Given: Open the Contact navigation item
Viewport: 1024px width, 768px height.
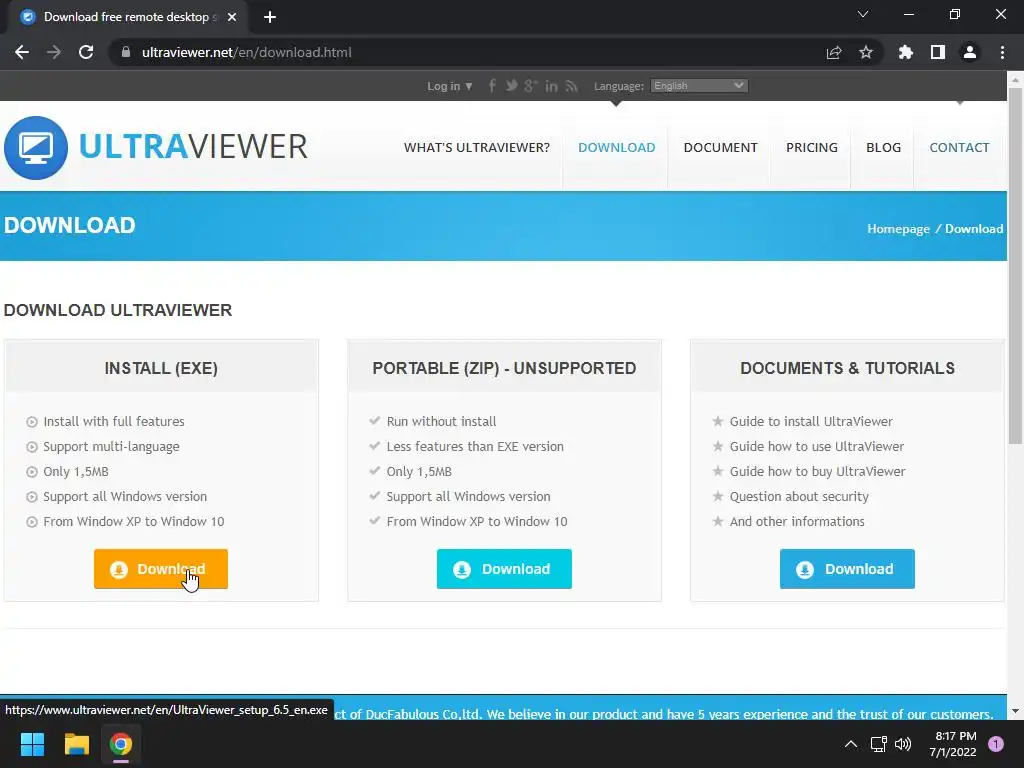Looking at the screenshot, I should coord(959,148).
